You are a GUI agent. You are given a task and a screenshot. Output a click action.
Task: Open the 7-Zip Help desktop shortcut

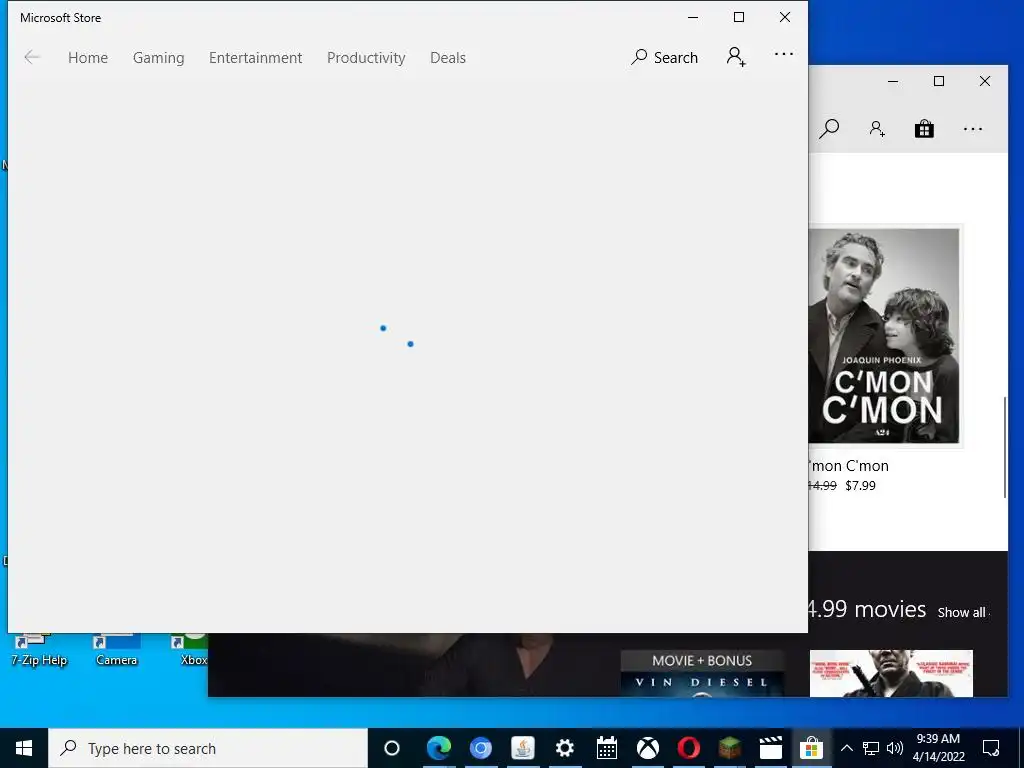(x=39, y=650)
